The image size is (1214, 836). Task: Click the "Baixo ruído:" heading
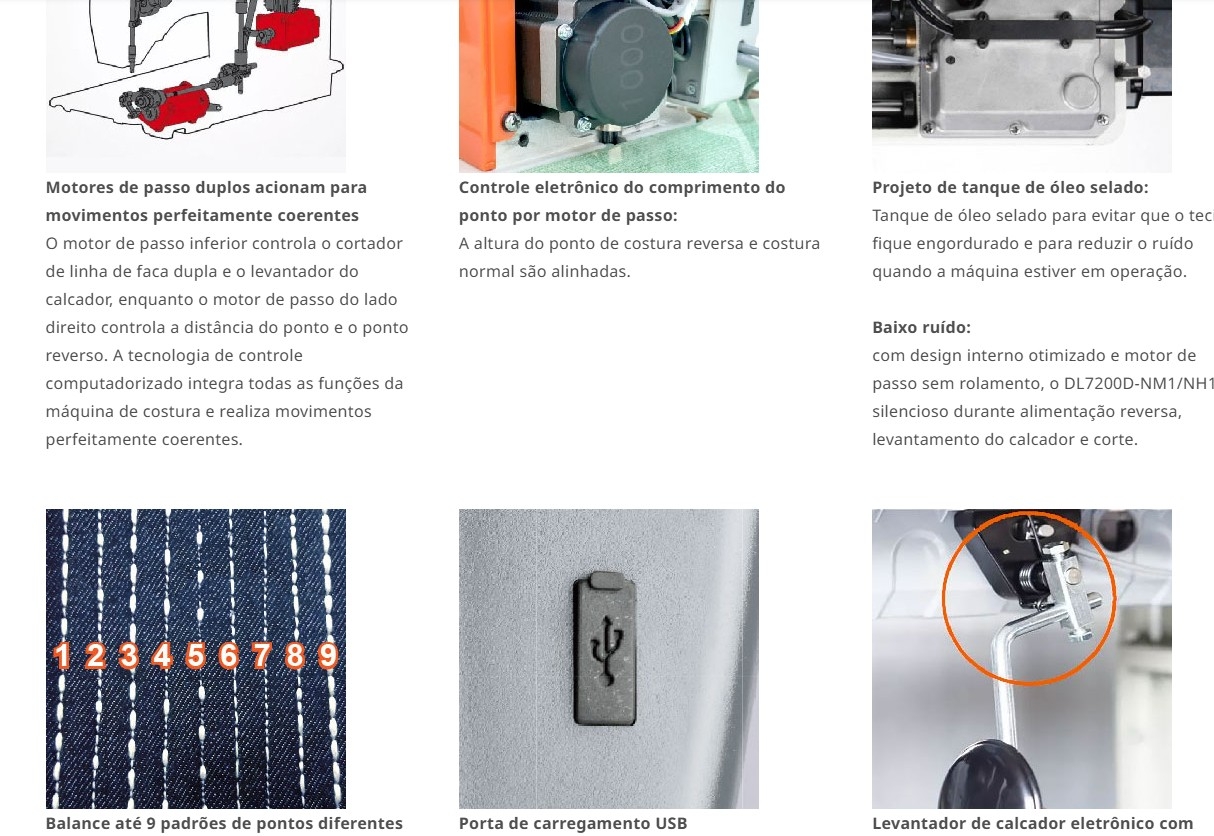921,327
